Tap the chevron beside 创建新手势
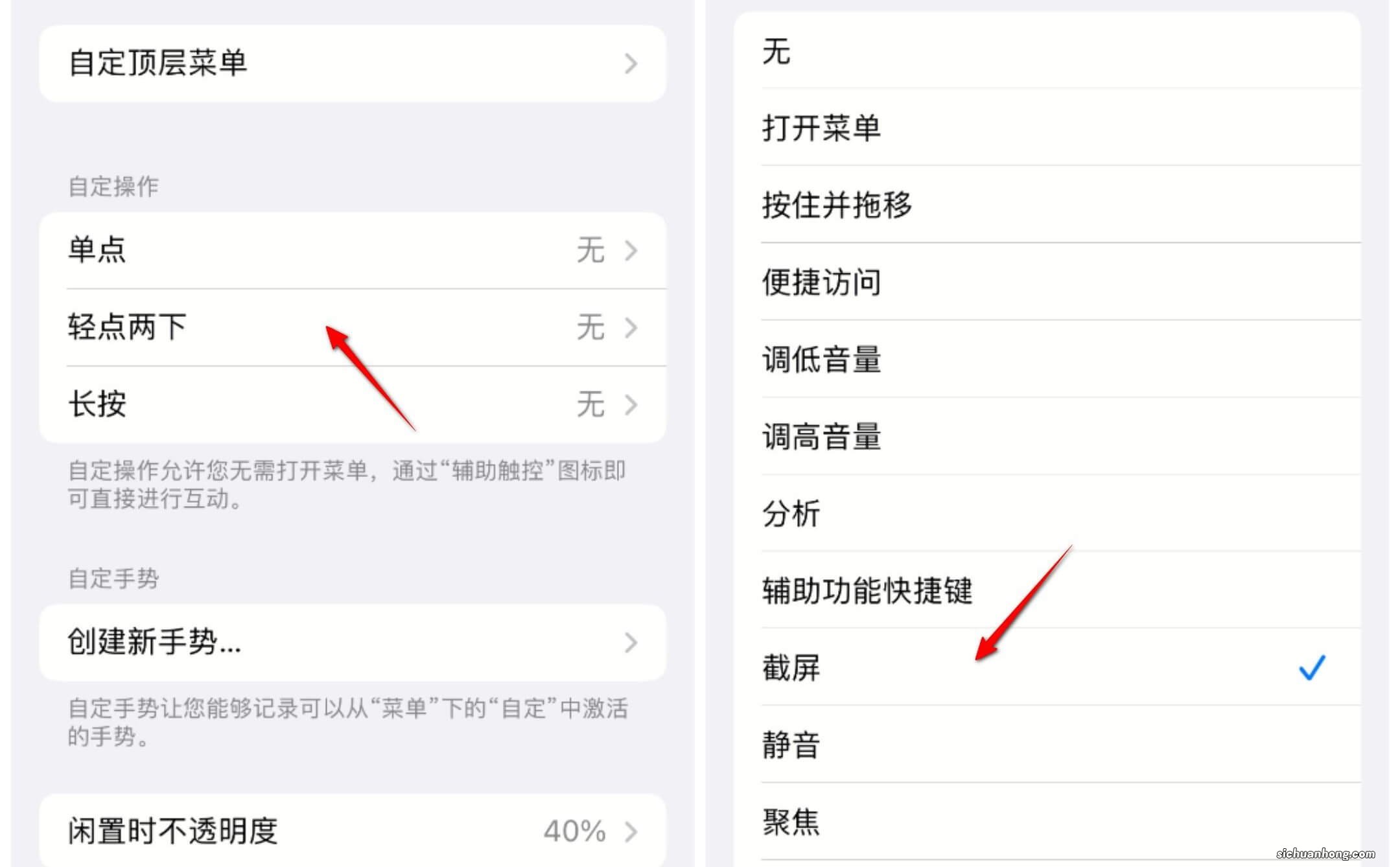The width and height of the screenshot is (1400, 867). [631, 642]
